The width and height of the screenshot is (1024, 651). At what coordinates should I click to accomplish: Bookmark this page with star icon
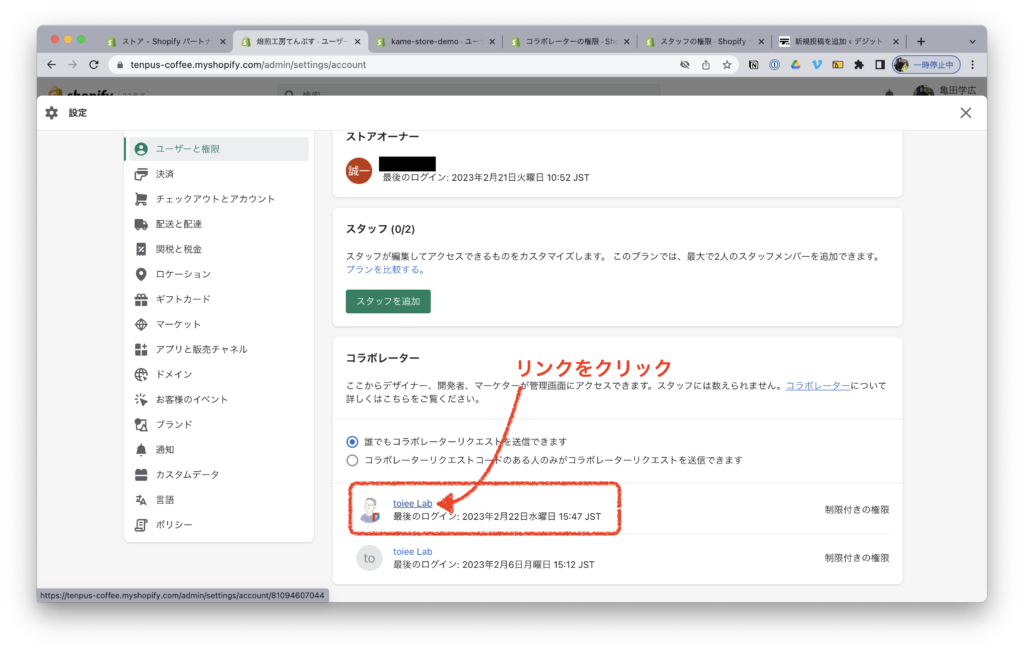click(x=727, y=65)
